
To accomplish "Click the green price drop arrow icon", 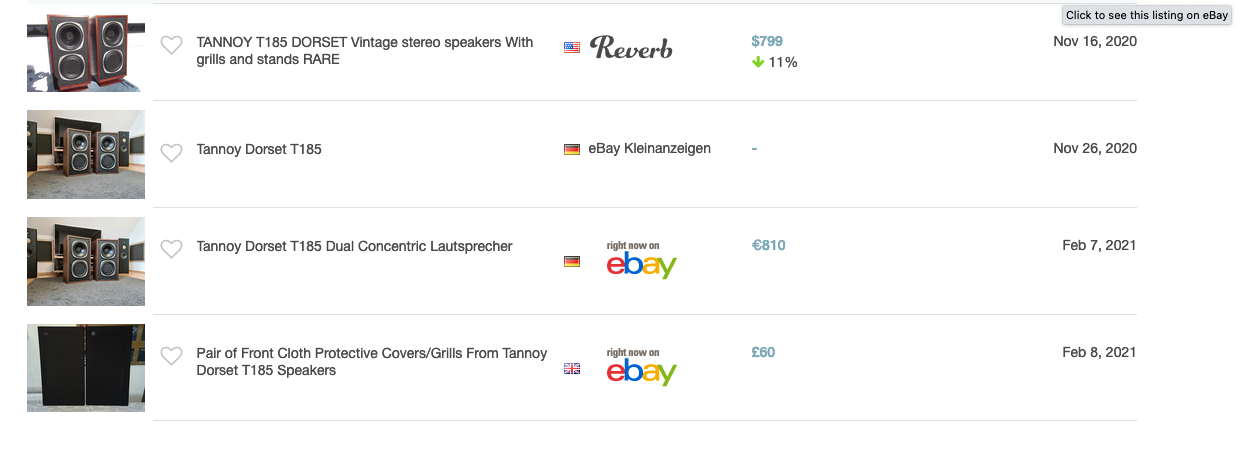I will point(758,62).
